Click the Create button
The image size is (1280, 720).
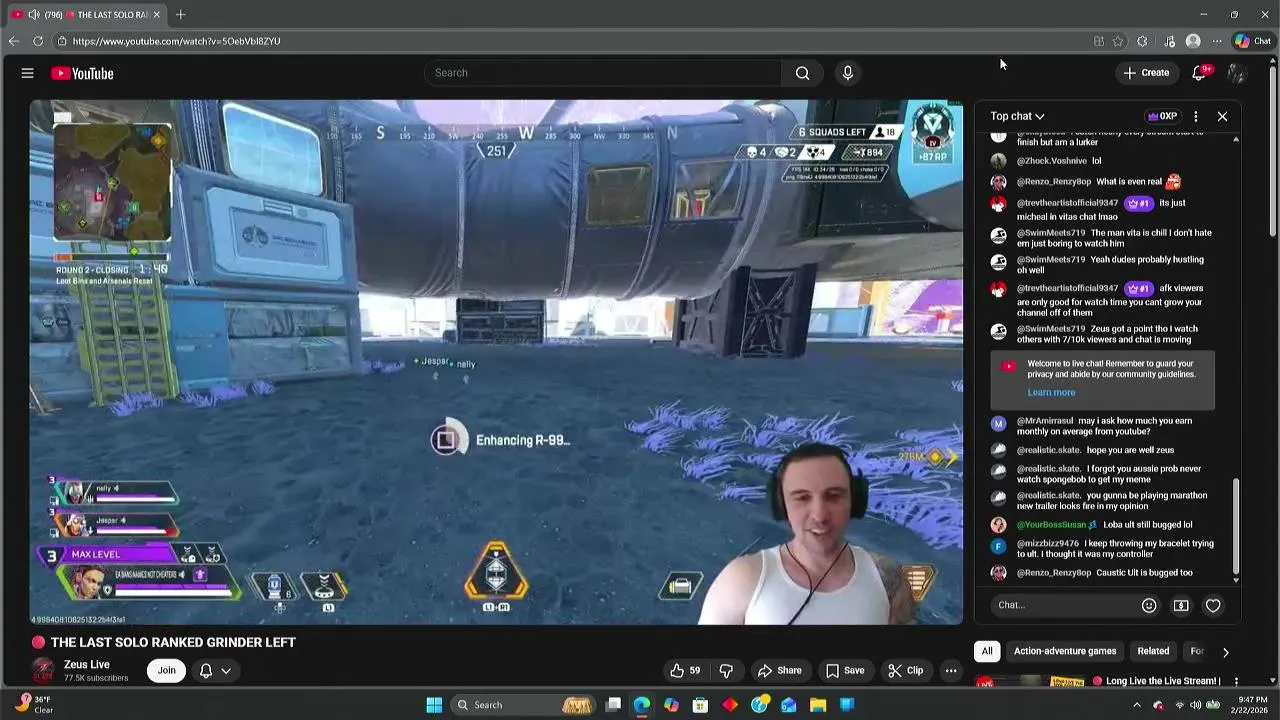(x=1146, y=73)
